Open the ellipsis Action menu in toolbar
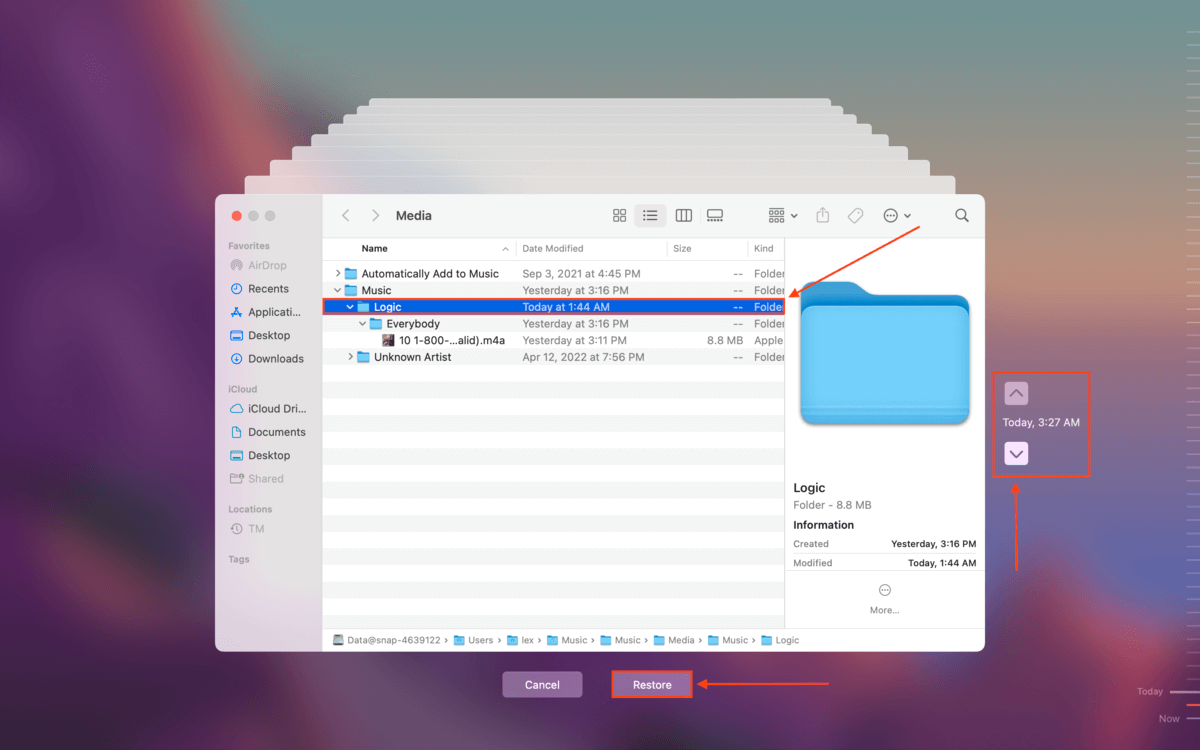The width and height of the screenshot is (1200, 750). point(897,216)
